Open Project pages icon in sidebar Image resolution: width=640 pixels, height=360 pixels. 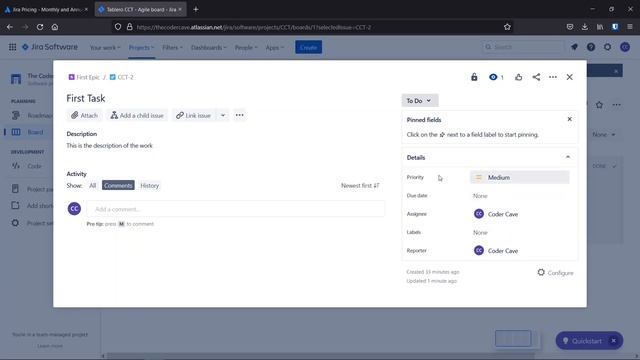[x=16, y=189]
